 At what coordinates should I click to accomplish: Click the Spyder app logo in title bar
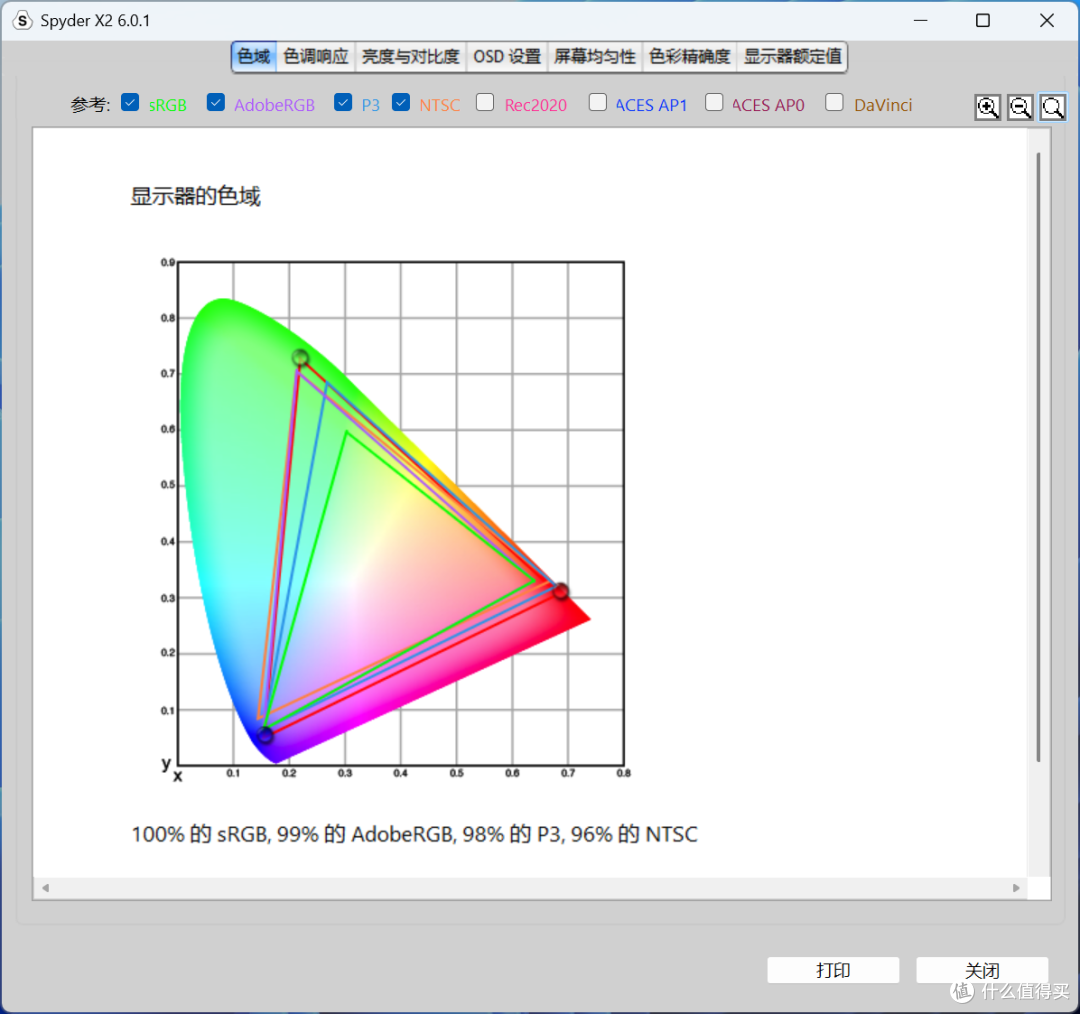(x=22, y=21)
